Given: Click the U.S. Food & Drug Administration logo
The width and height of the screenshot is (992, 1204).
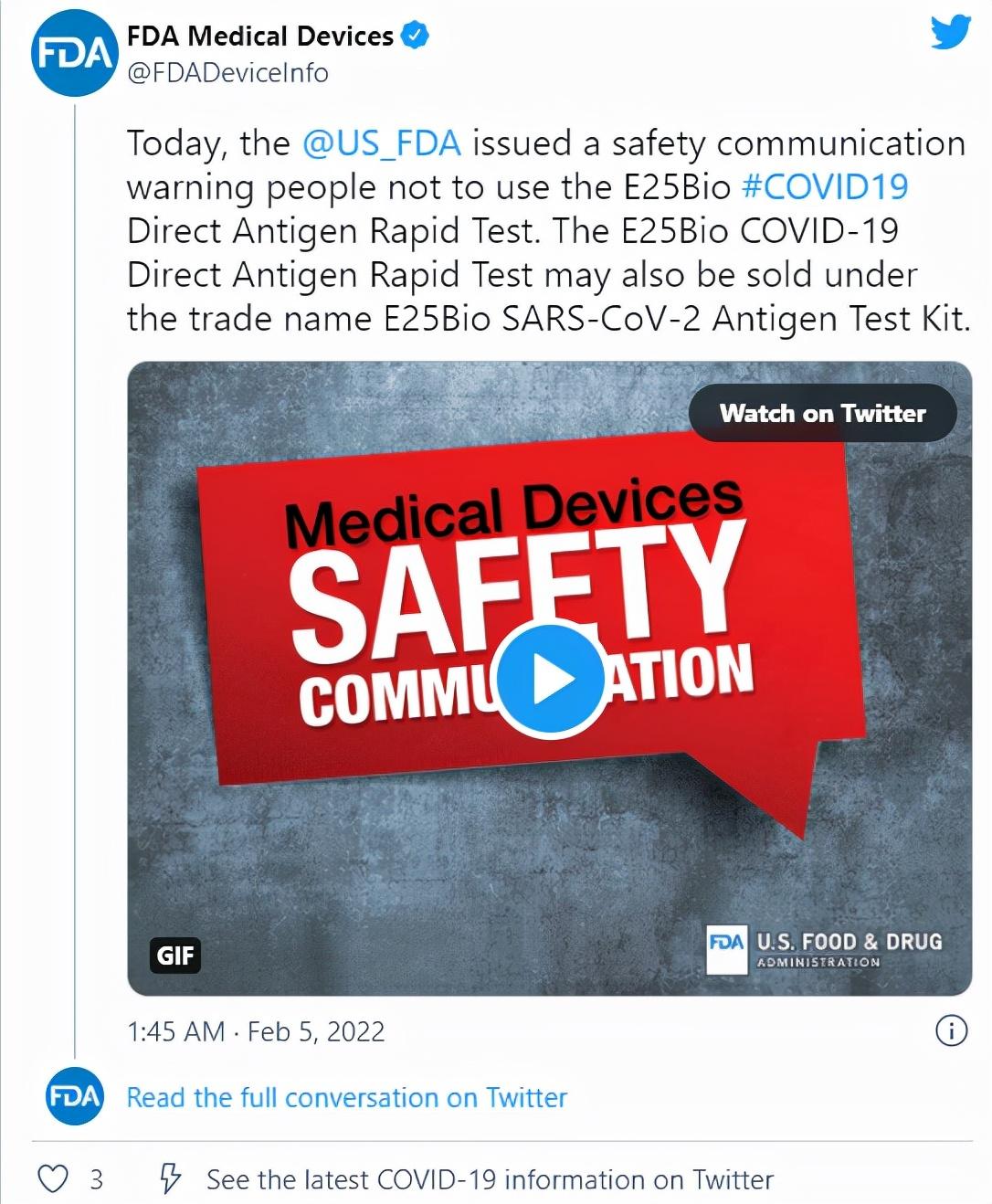Looking at the screenshot, I should (x=825, y=950).
